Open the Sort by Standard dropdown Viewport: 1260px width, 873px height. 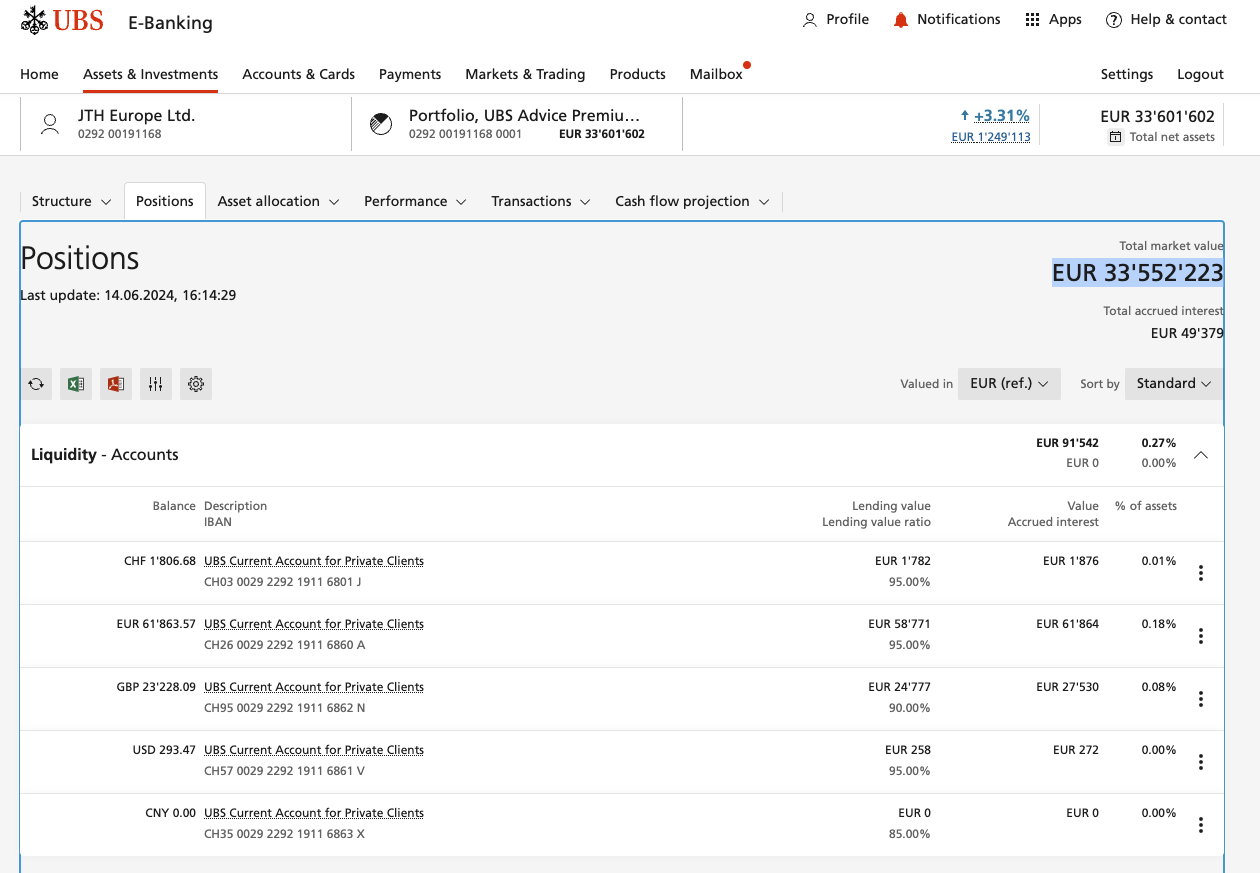(1173, 384)
